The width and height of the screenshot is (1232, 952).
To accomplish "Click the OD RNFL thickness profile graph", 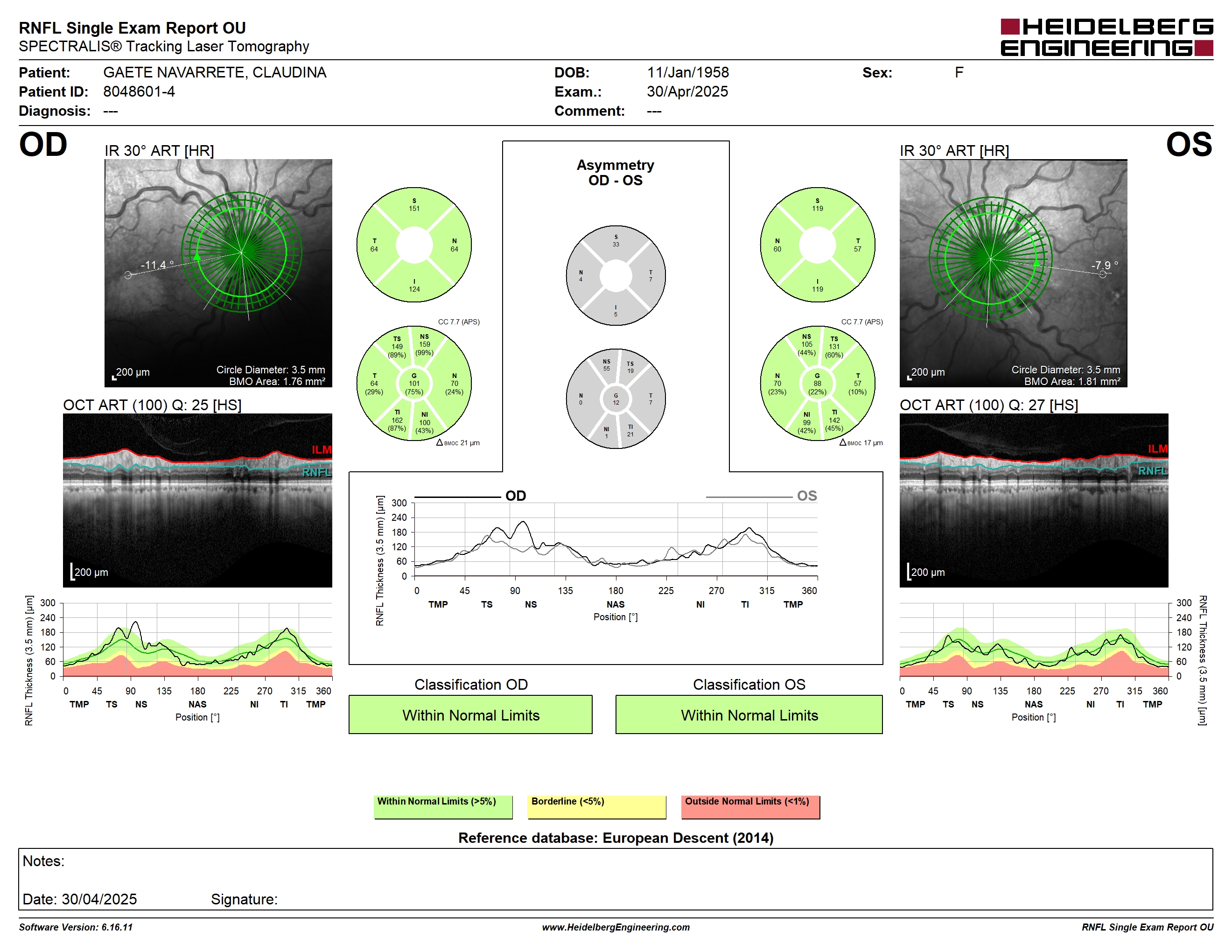I will [197, 639].
